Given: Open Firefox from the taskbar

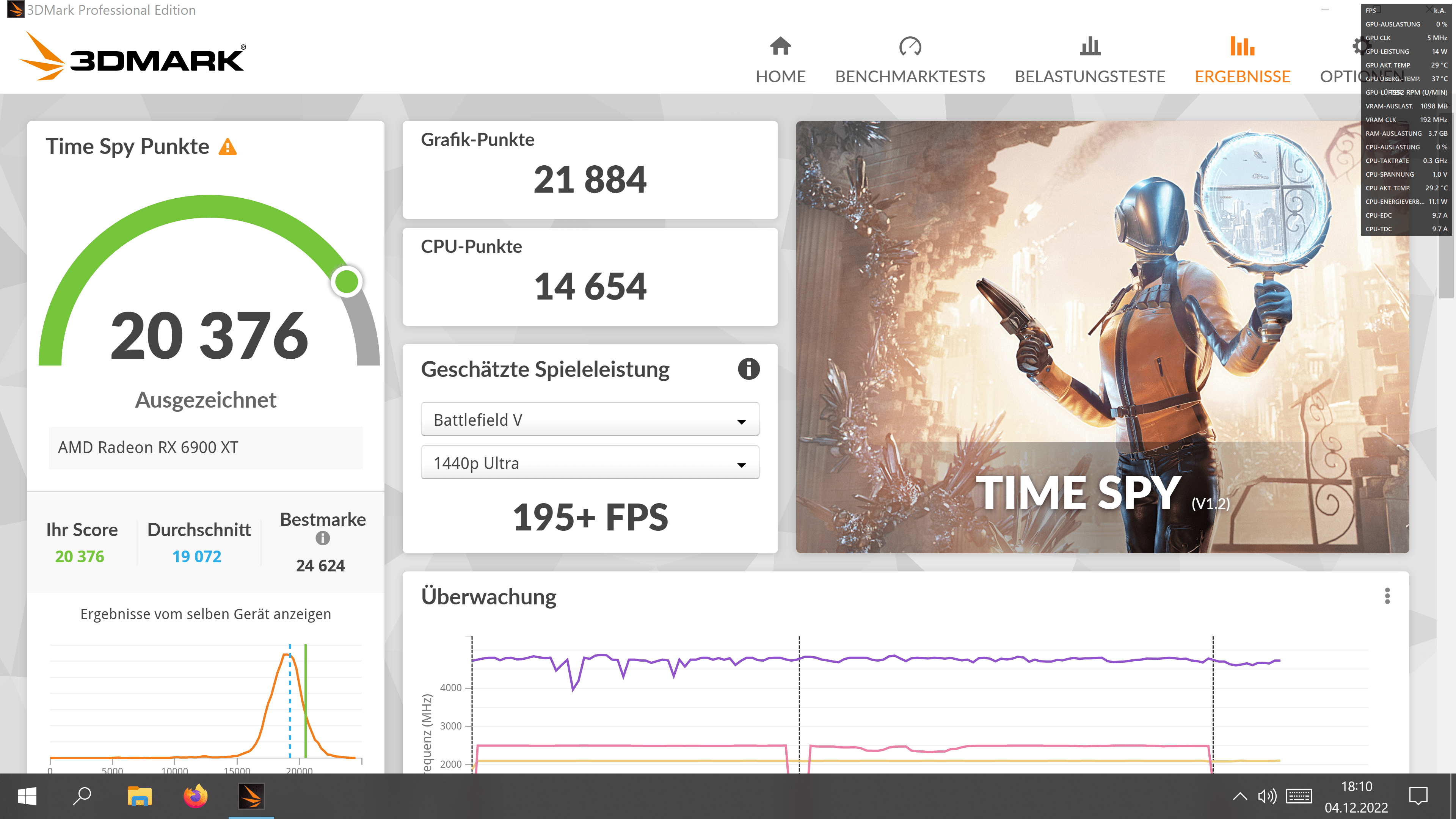Looking at the screenshot, I should (x=196, y=796).
